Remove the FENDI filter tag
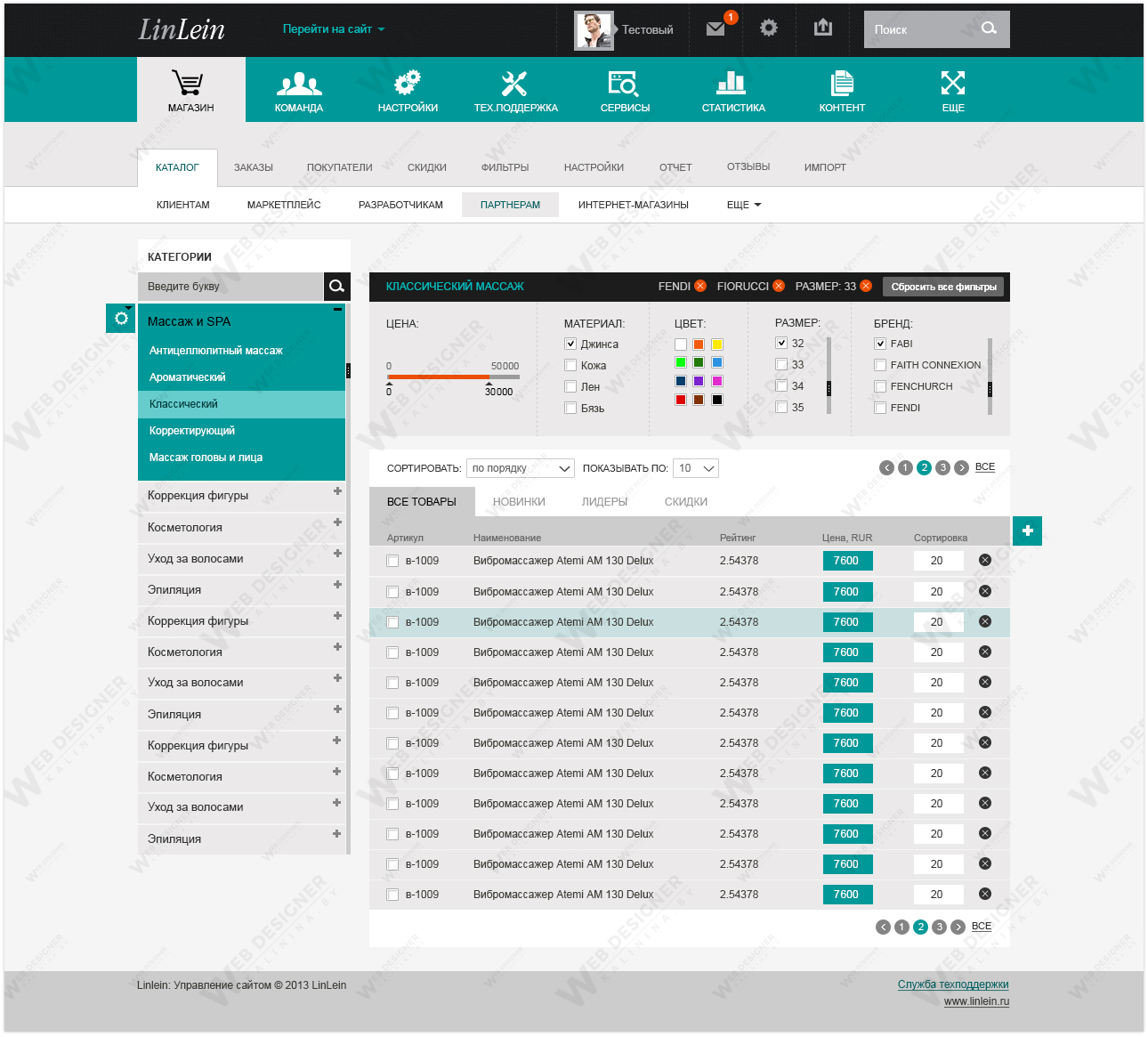 point(700,286)
